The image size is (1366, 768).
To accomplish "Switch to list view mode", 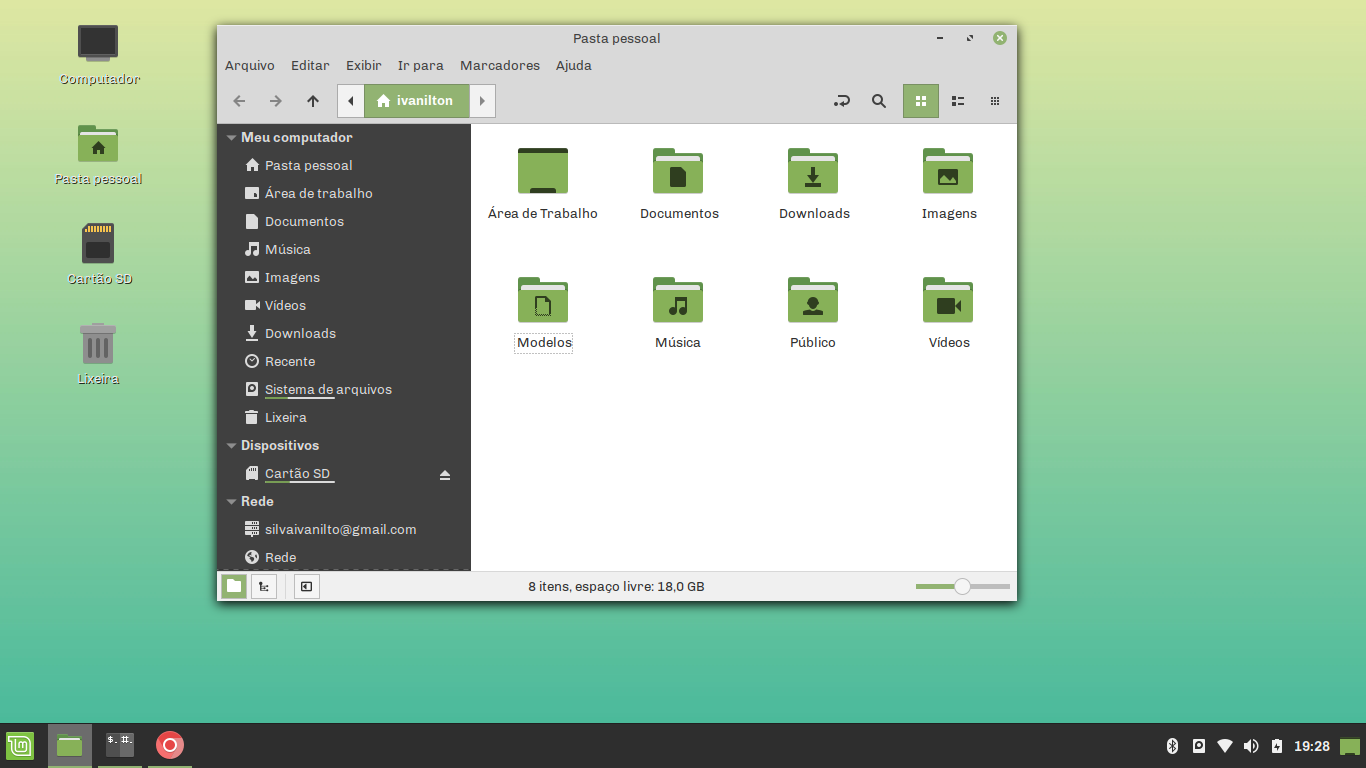I will click(x=958, y=101).
